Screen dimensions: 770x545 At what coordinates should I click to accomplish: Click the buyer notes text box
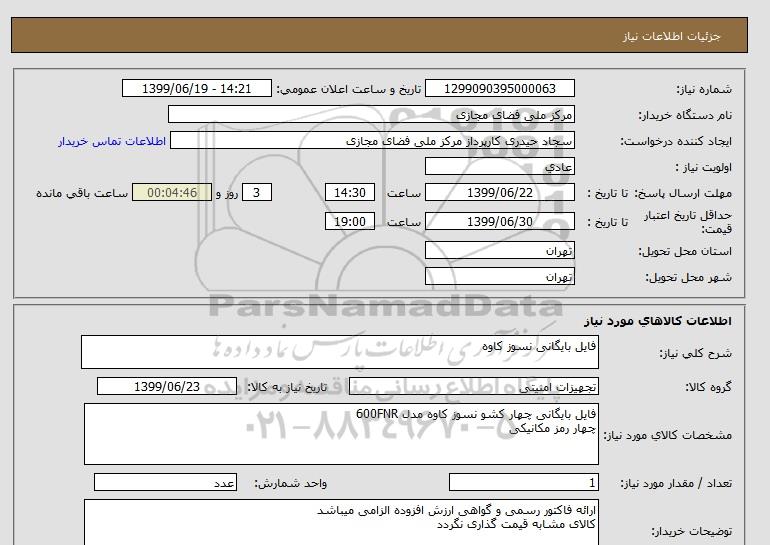(x=341, y=522)
